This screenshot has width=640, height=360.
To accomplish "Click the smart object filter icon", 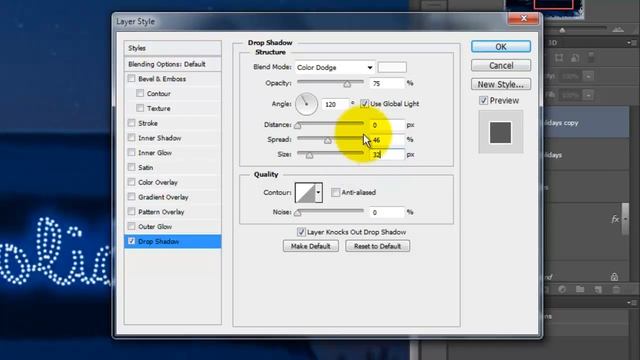I will click(x=575, y=58).
